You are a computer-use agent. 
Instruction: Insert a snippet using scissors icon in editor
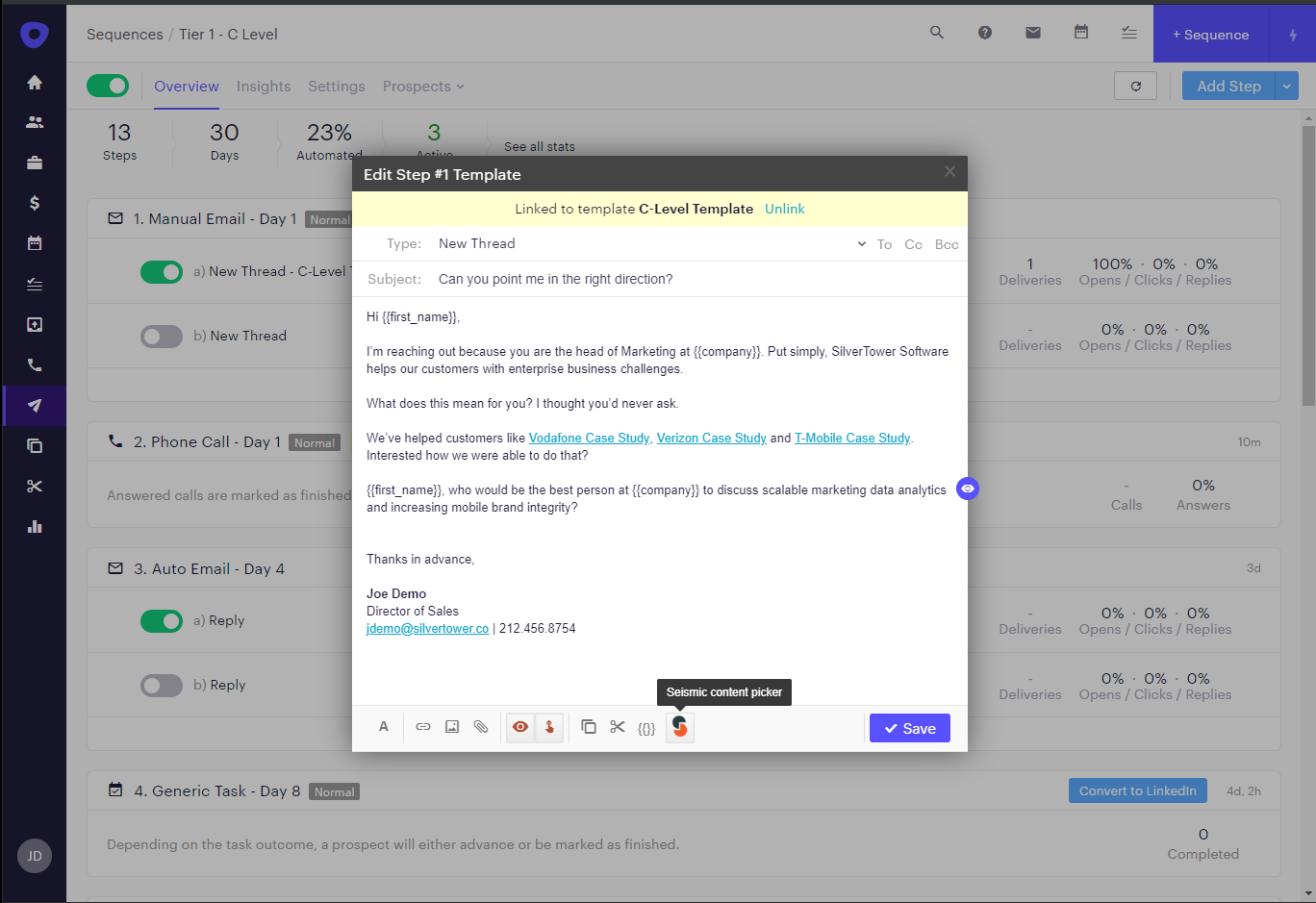[x=618, y=727]
